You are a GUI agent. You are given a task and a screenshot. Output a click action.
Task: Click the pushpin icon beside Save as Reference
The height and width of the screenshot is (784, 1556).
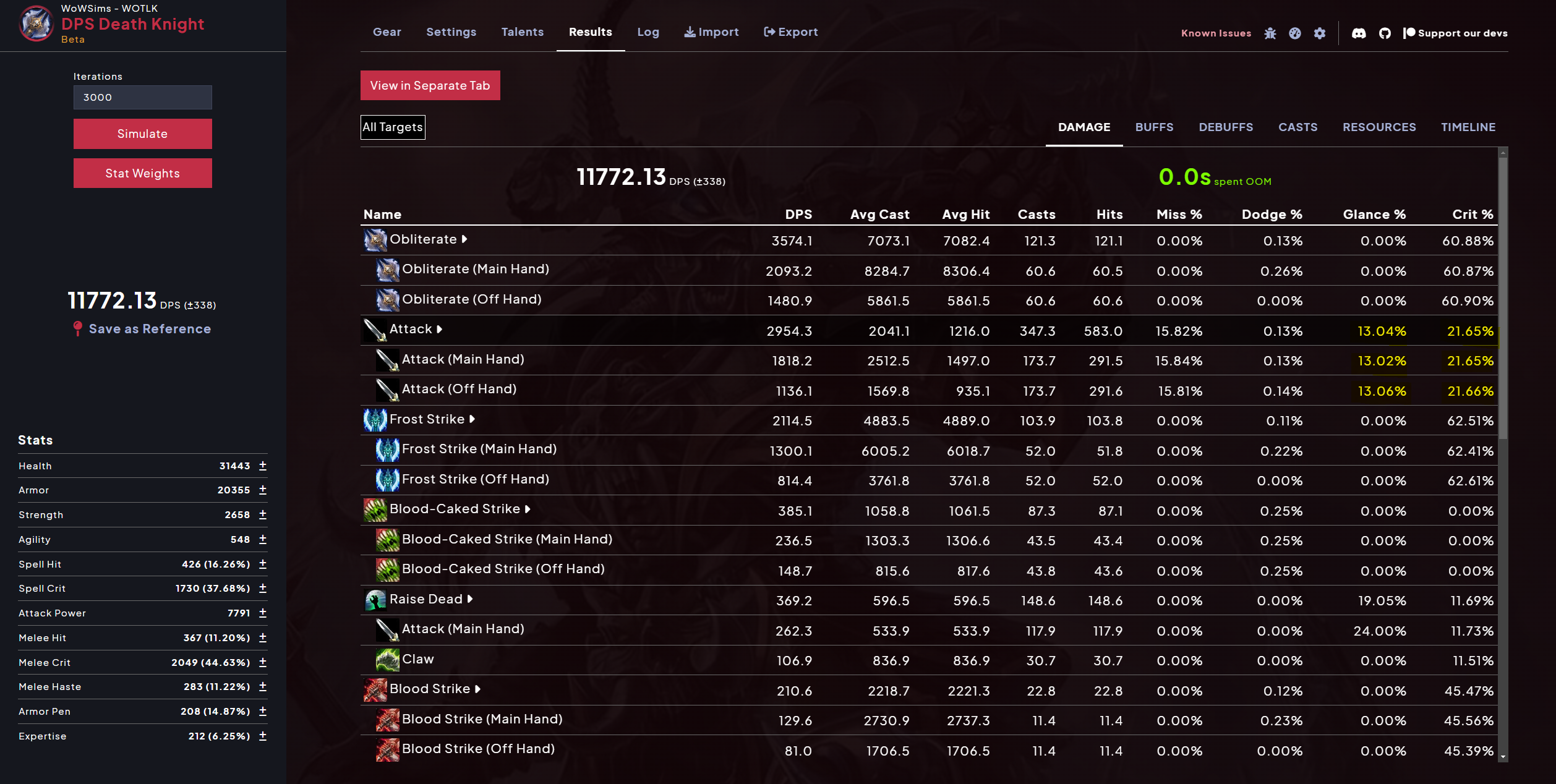[x=77, y=328]
